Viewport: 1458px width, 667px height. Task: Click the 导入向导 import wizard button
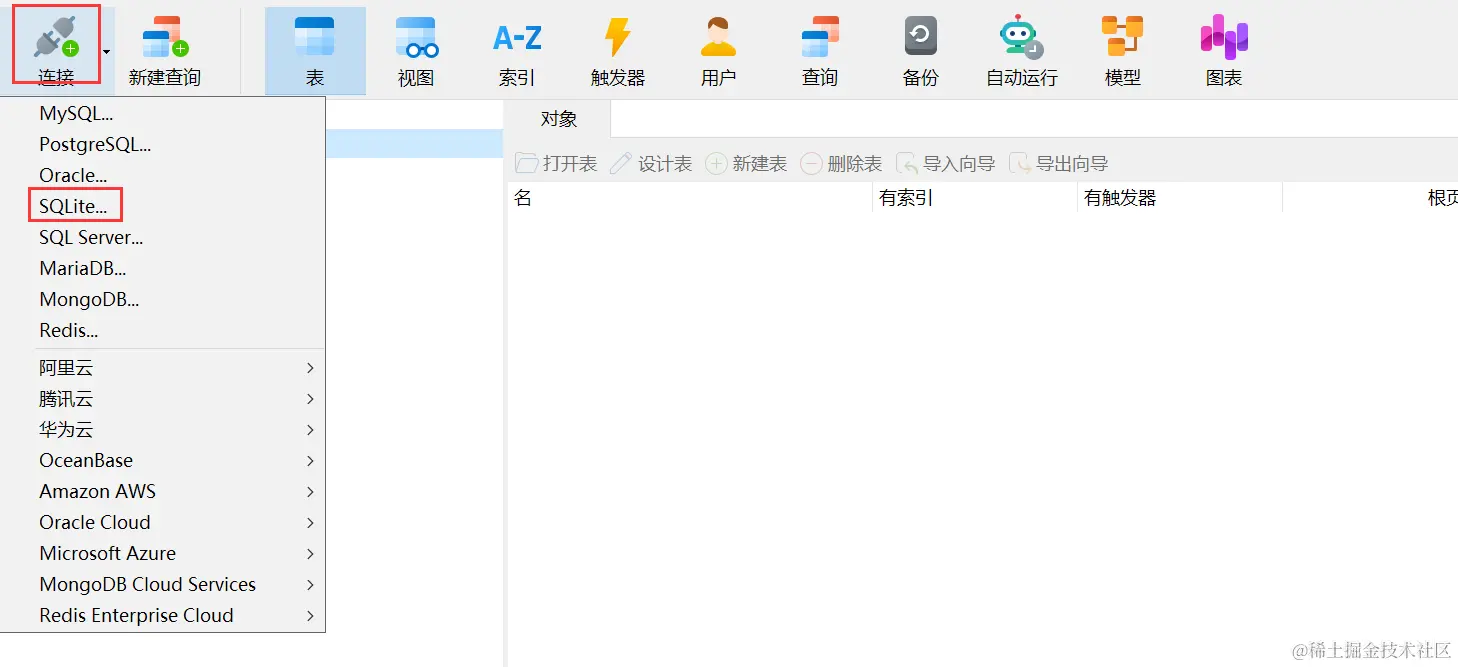pos(946,164)
